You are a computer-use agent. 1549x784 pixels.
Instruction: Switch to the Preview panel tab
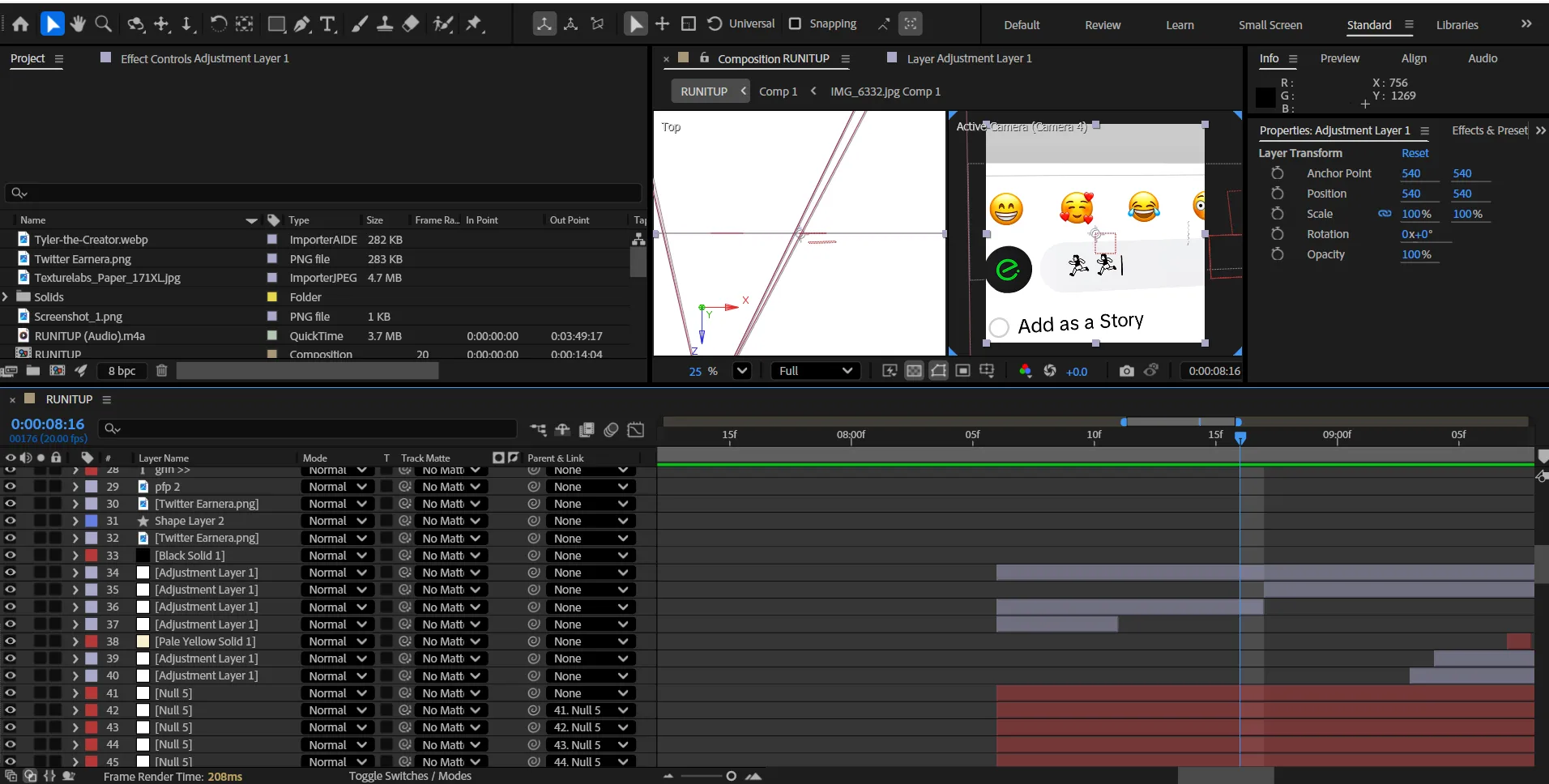[x=1339, y=58]
